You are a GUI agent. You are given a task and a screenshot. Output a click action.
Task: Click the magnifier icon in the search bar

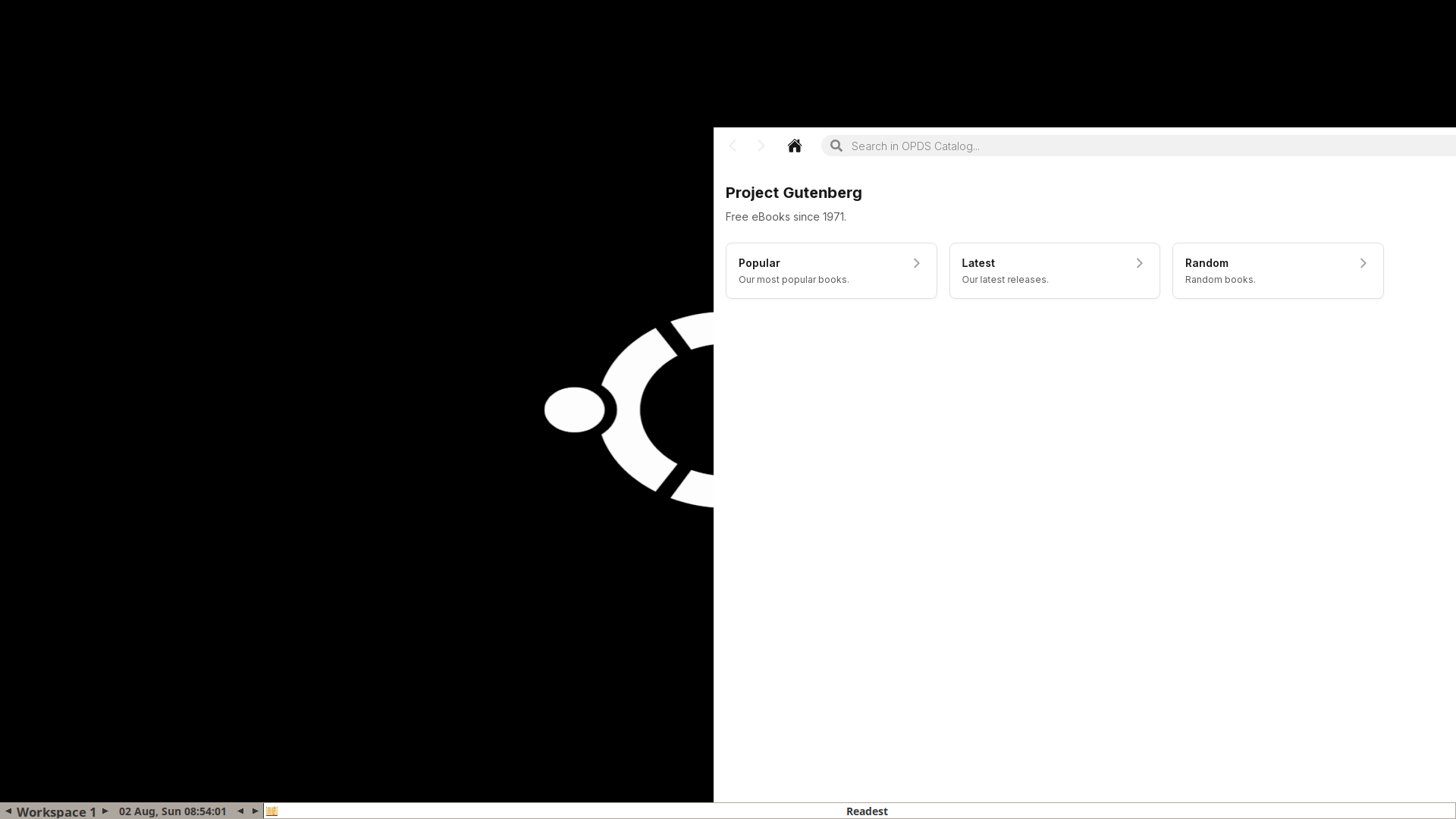[836, 146]
